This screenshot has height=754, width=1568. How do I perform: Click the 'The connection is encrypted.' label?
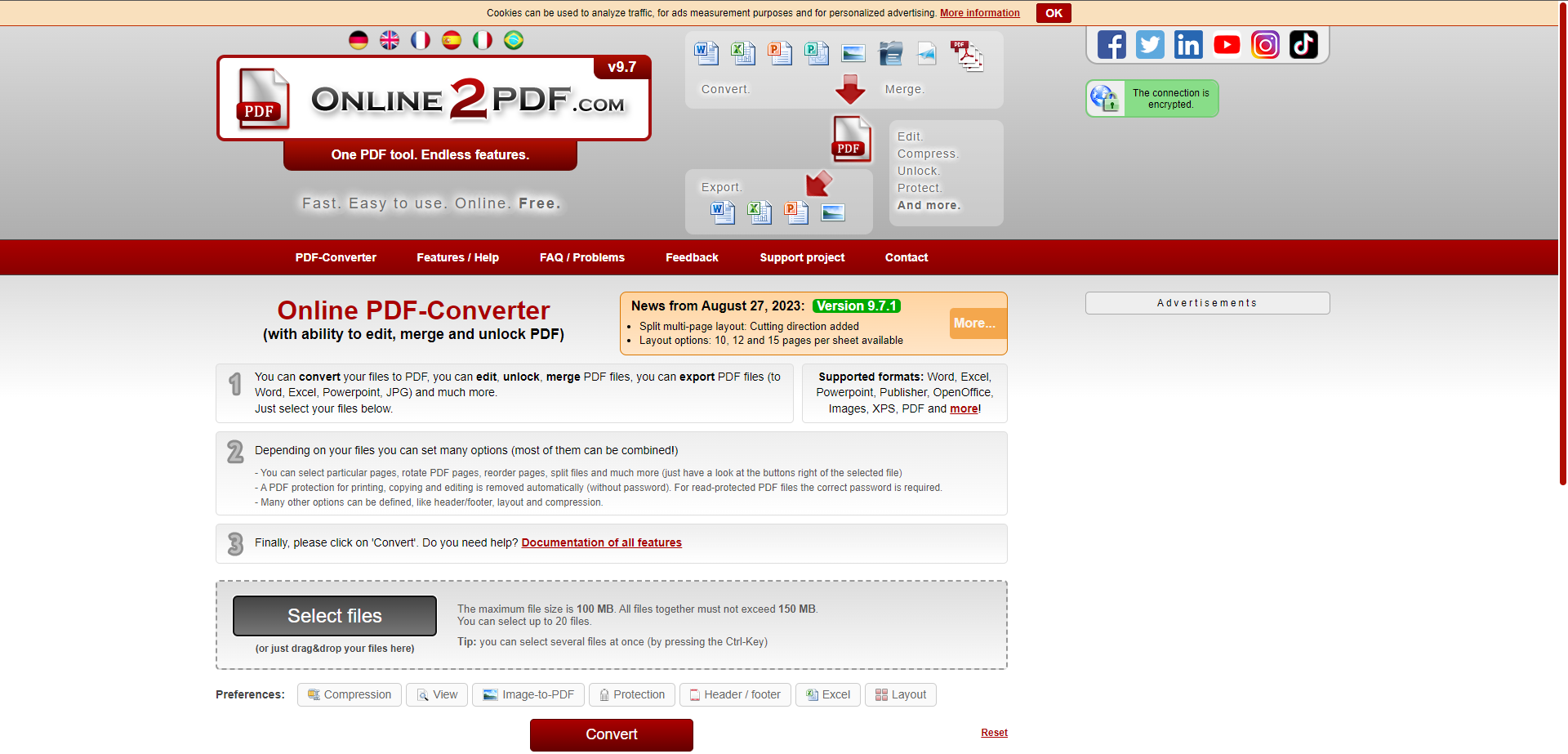coord(1170,99)
